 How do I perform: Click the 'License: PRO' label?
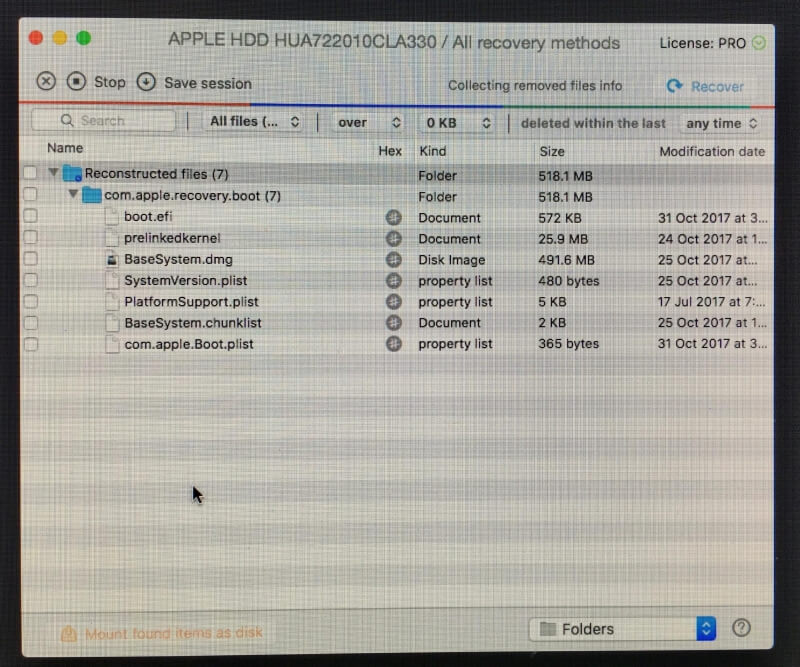[x=703, y=43]
